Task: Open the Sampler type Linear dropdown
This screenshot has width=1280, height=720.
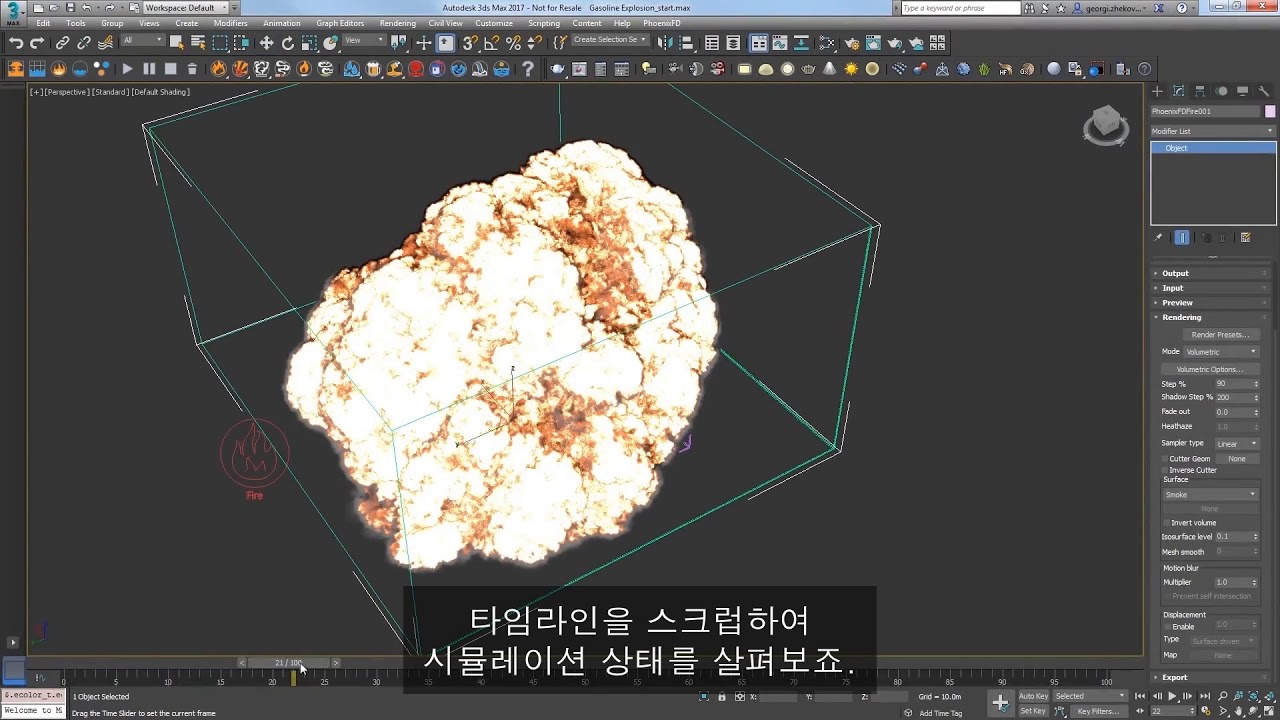Action: point(1237,443)
